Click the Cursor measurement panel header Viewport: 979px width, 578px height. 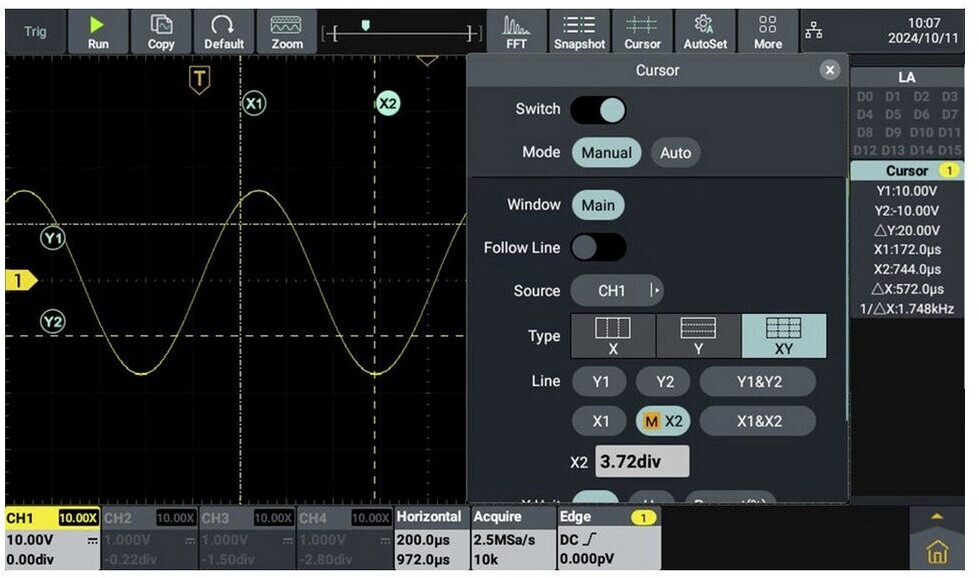(x=907, y=170)
